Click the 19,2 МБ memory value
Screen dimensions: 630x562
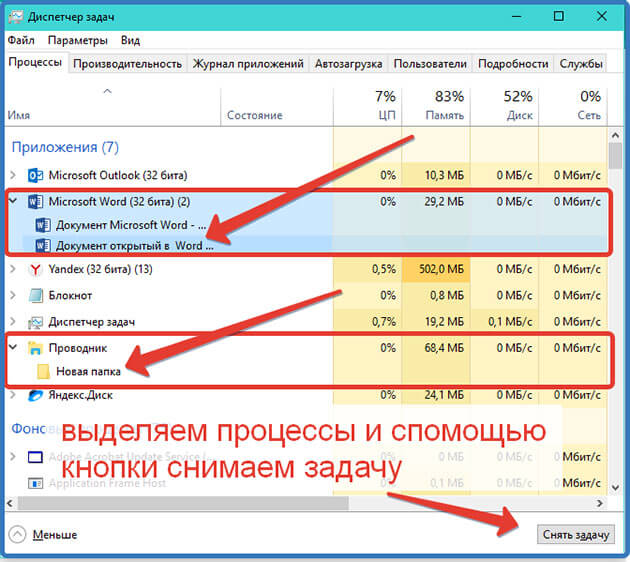point(444,322)
